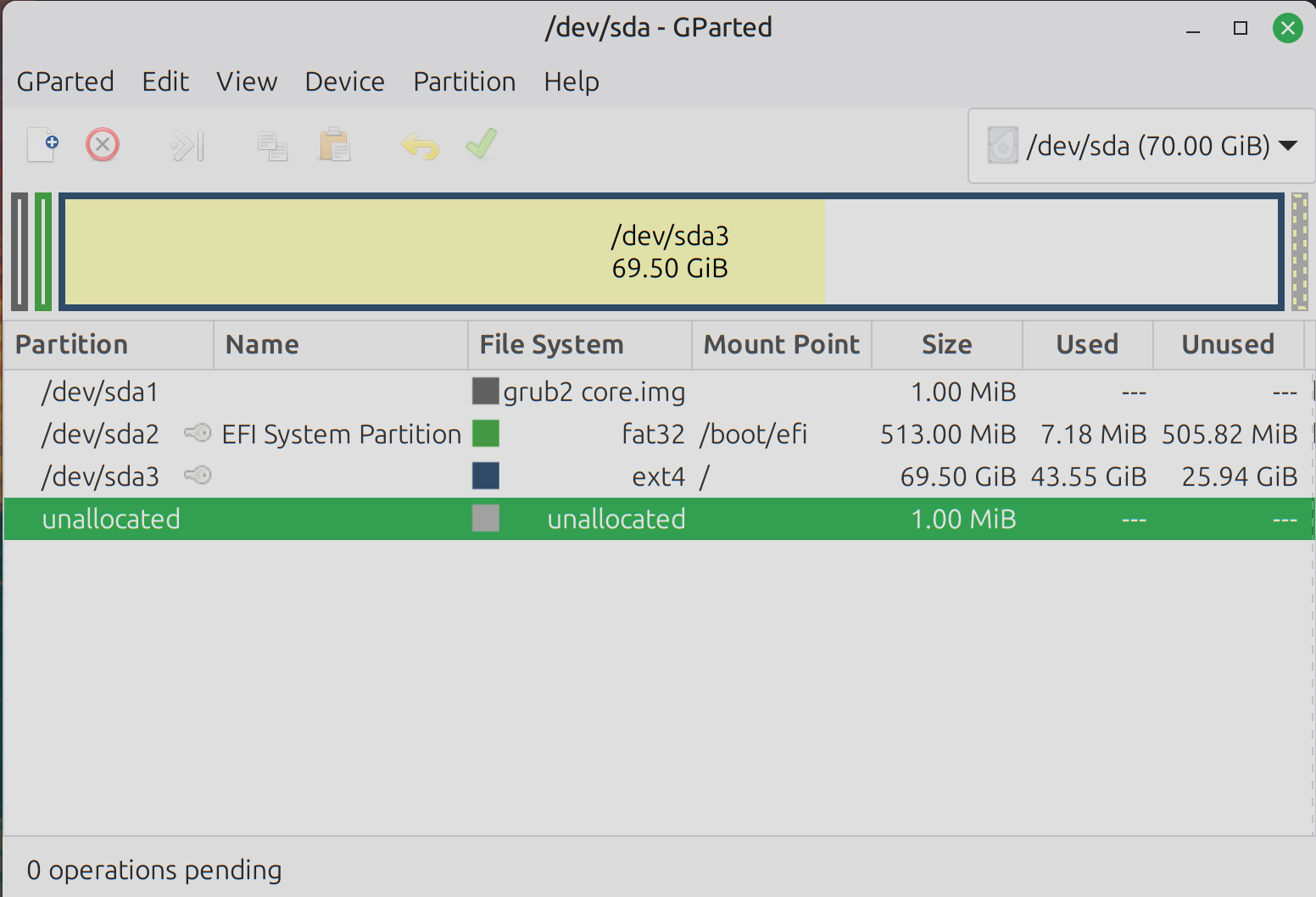The width and height of the screenshot is (1316, 897).
Task: Select /dev/sda3 block in the disk map
Action: 671,252
